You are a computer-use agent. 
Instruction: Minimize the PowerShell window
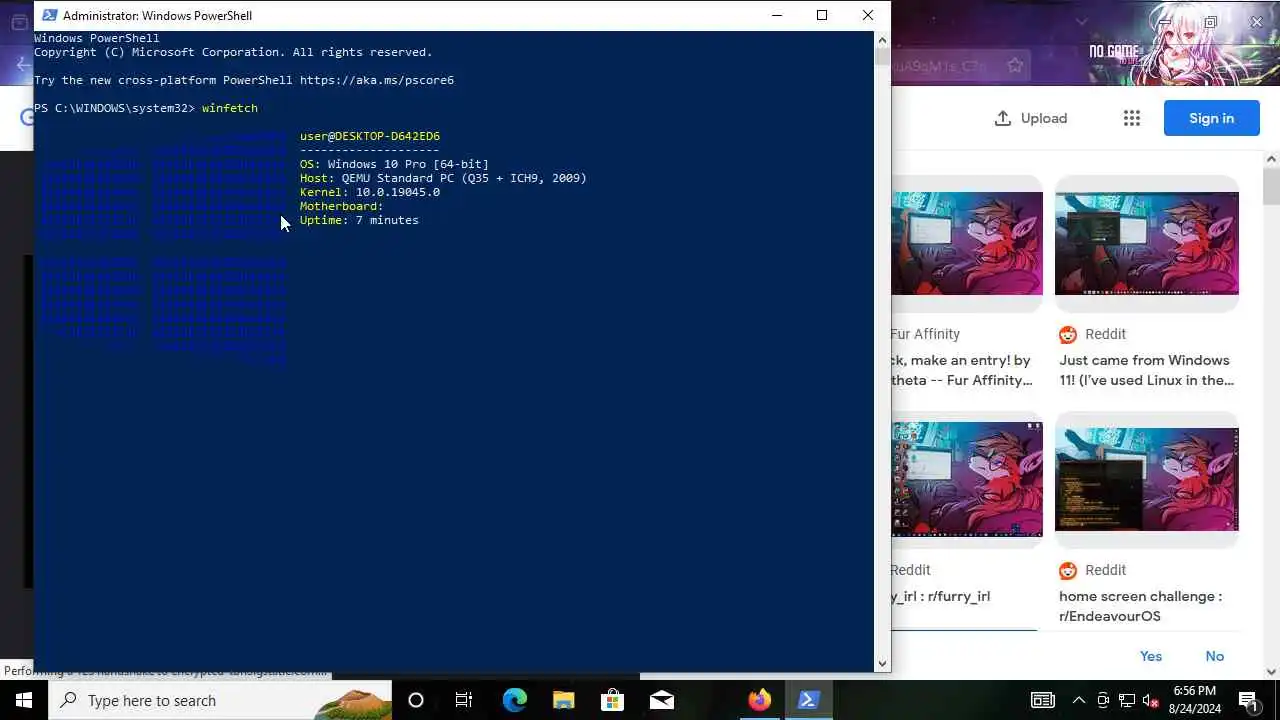click(777, 15)
